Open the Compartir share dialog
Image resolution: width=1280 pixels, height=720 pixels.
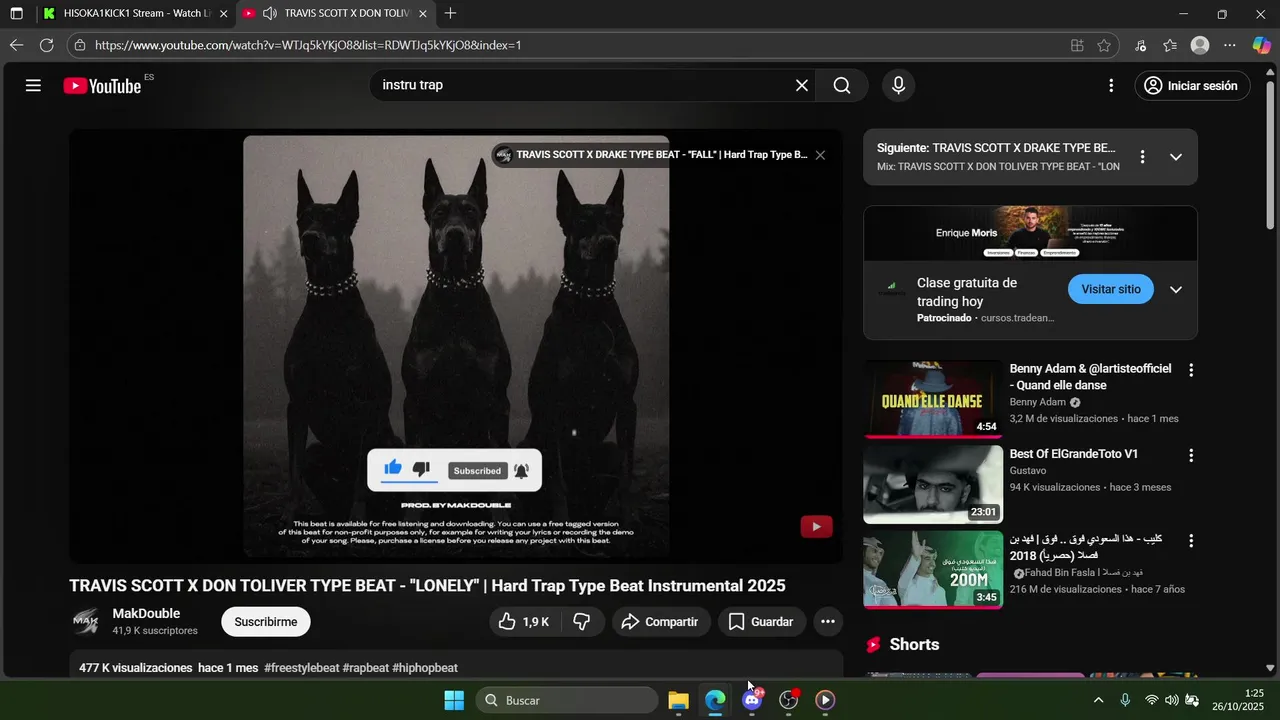(661, 622)
